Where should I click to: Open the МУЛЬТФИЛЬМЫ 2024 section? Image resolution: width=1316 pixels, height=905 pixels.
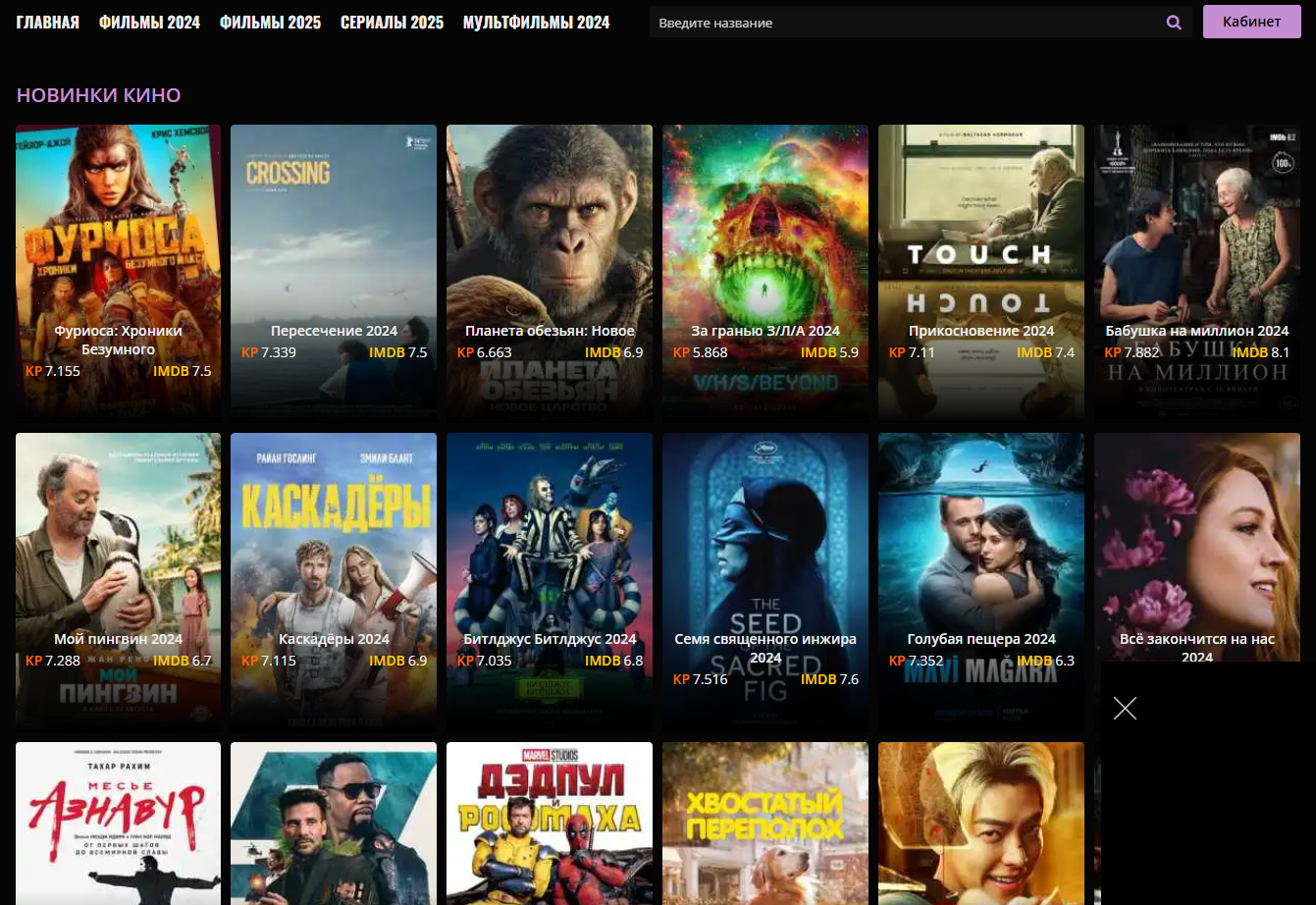[536, 23]
